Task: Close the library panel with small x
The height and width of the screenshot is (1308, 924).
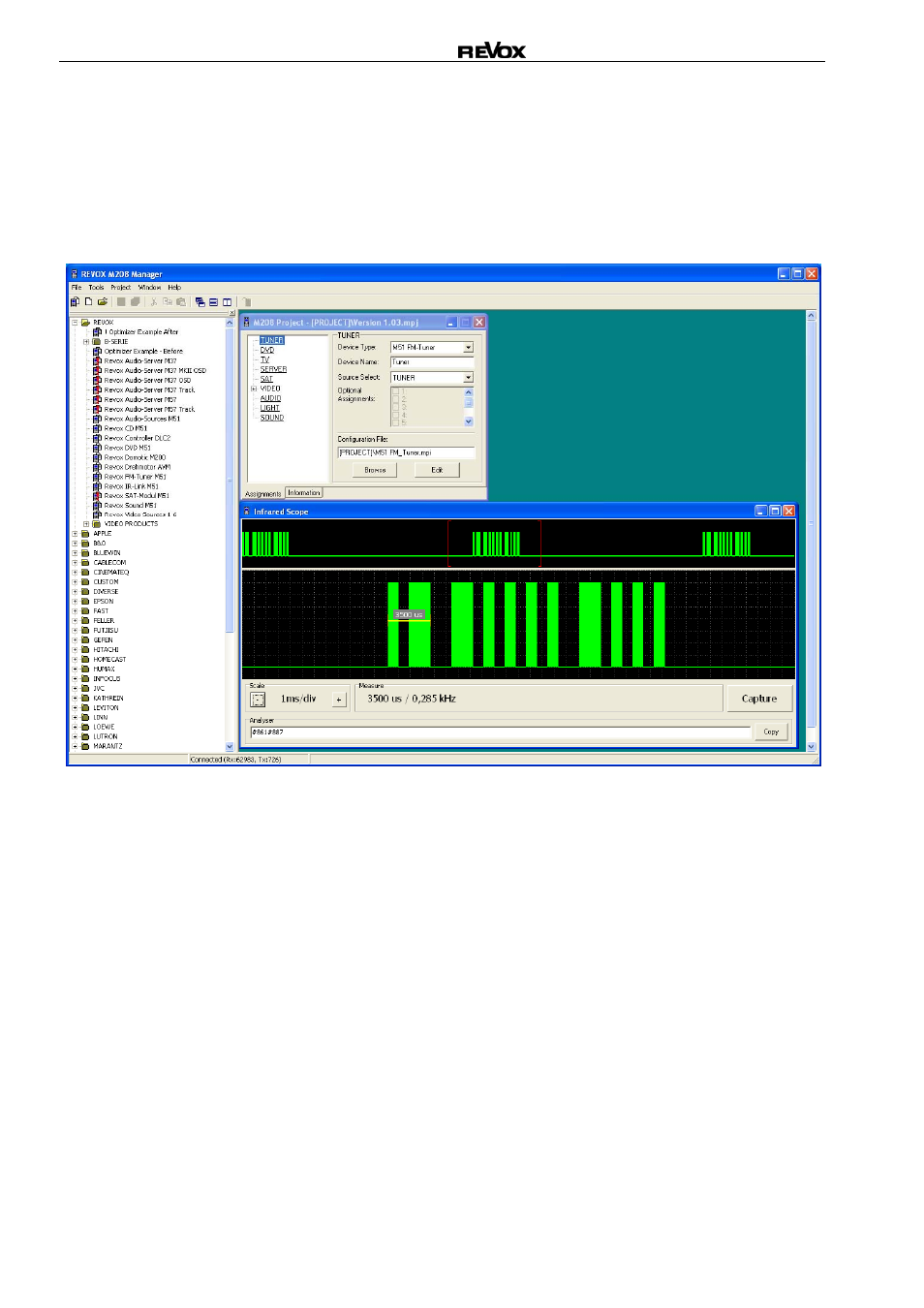Action: click(231, 313)
